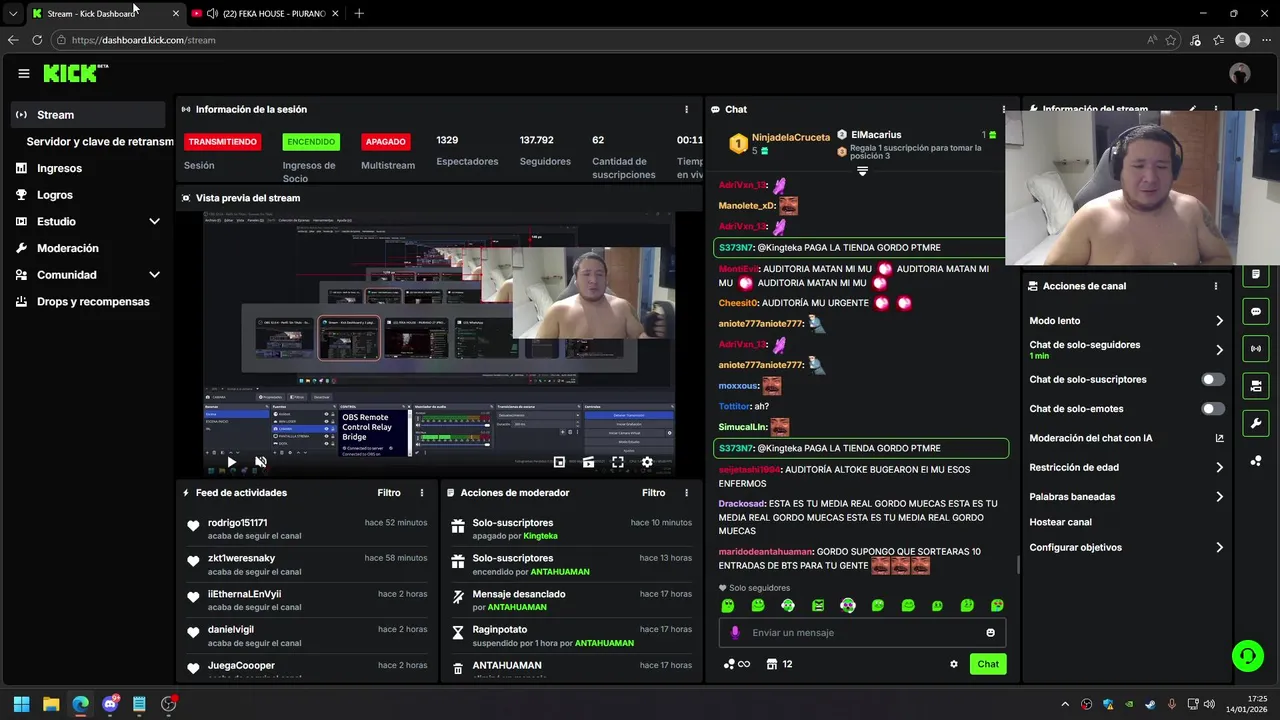Click the TRANSMITIENDO status badge
Image resolution: width=1280 pixels, height=720 pixels.
[222, 142]
